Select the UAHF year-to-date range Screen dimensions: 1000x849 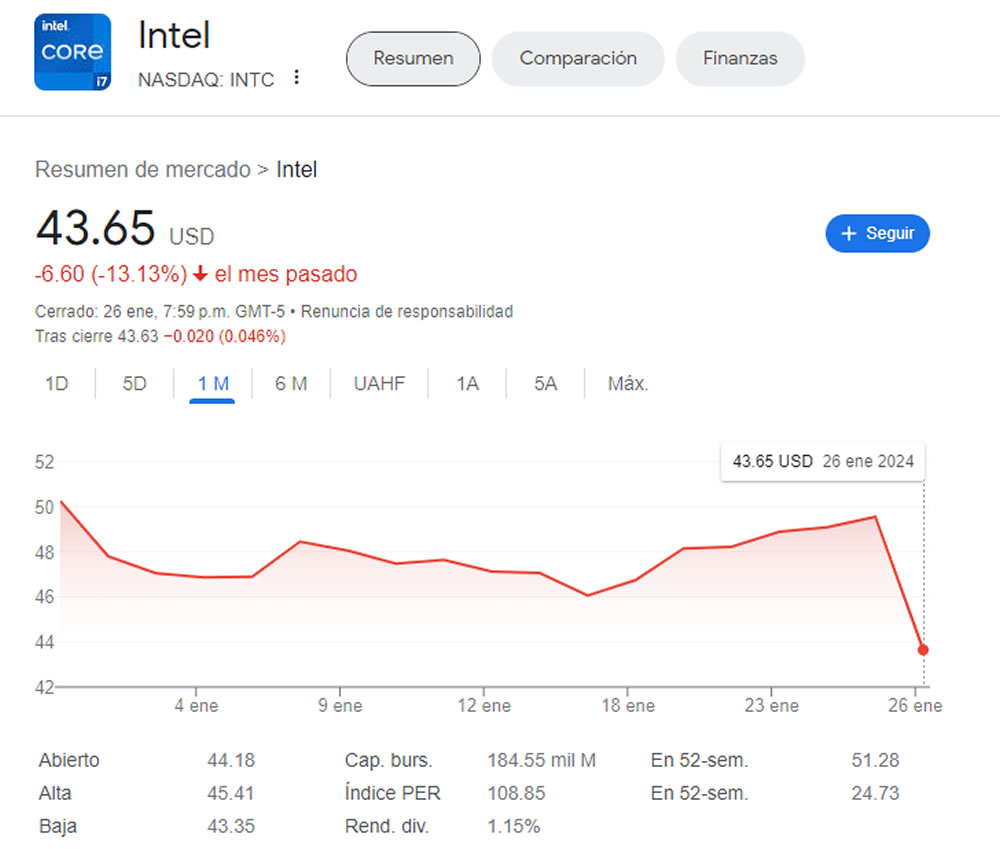379,384
